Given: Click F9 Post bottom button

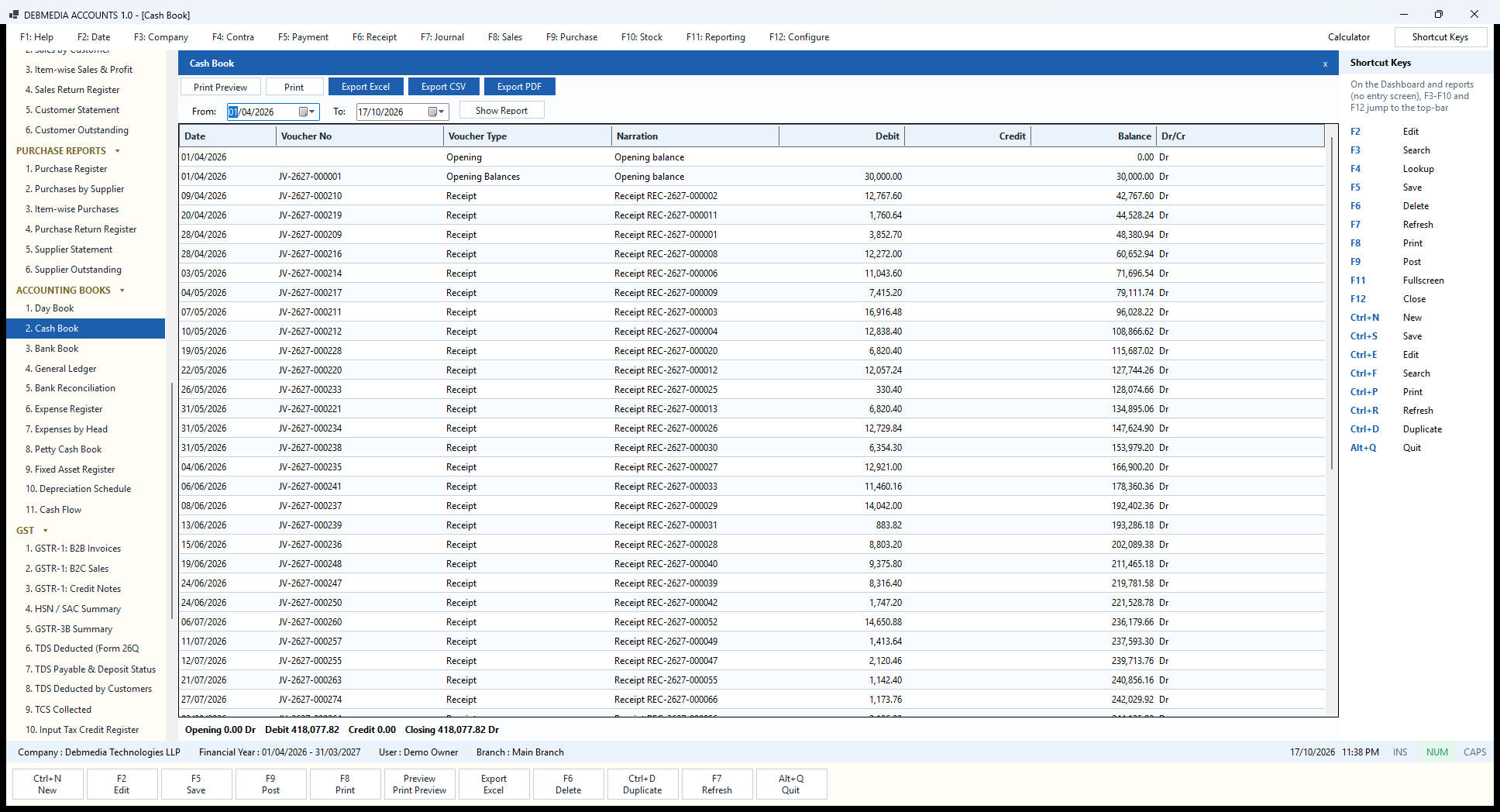Looking at the screenshot, I should click(270, 784).
